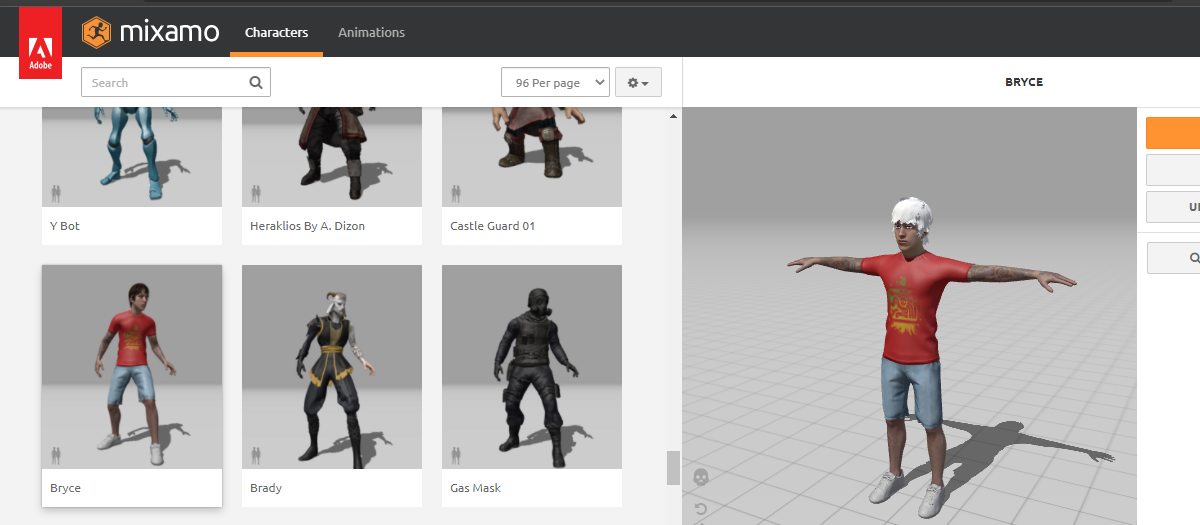Select the Y Bot character thumbnail
The image size is (1200, 525).
[132, 155]
